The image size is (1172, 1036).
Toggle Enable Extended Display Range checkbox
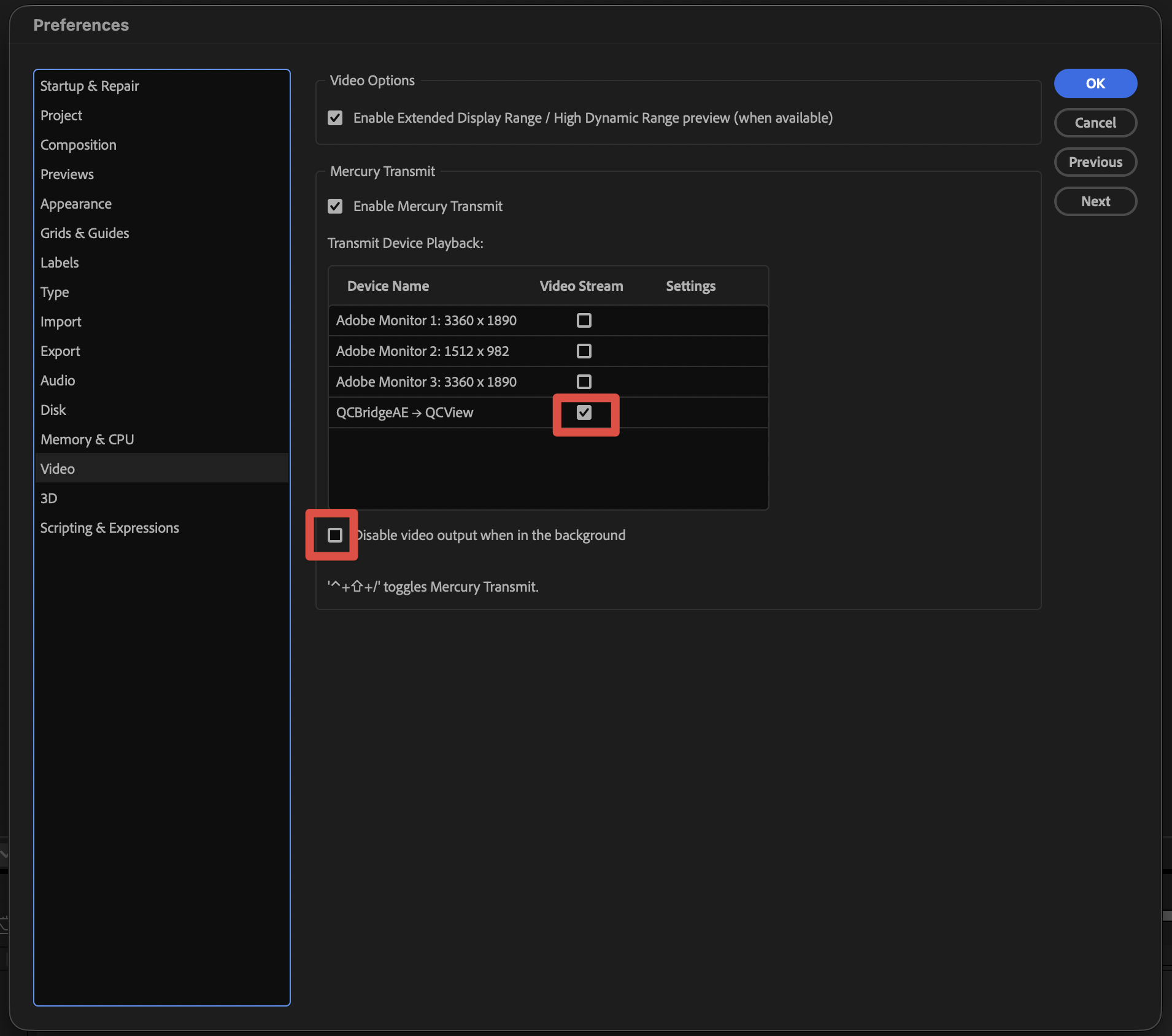335,118
